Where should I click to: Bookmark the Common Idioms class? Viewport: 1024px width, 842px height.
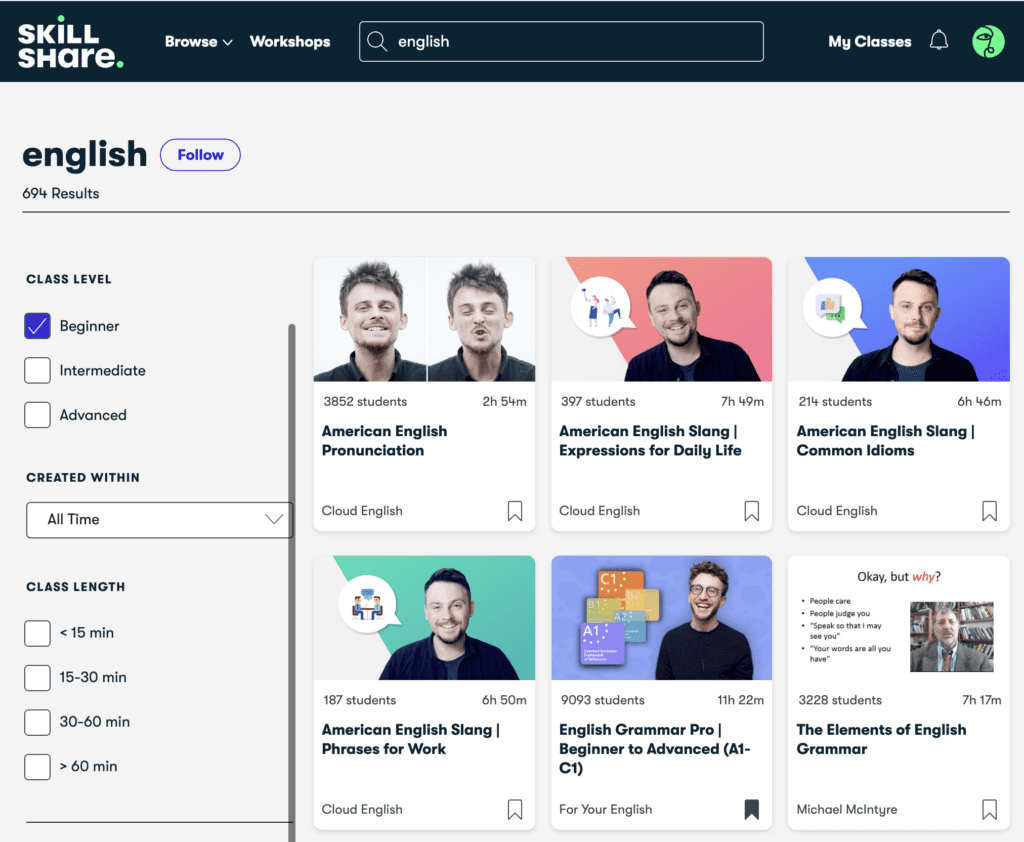pos(988,511)
